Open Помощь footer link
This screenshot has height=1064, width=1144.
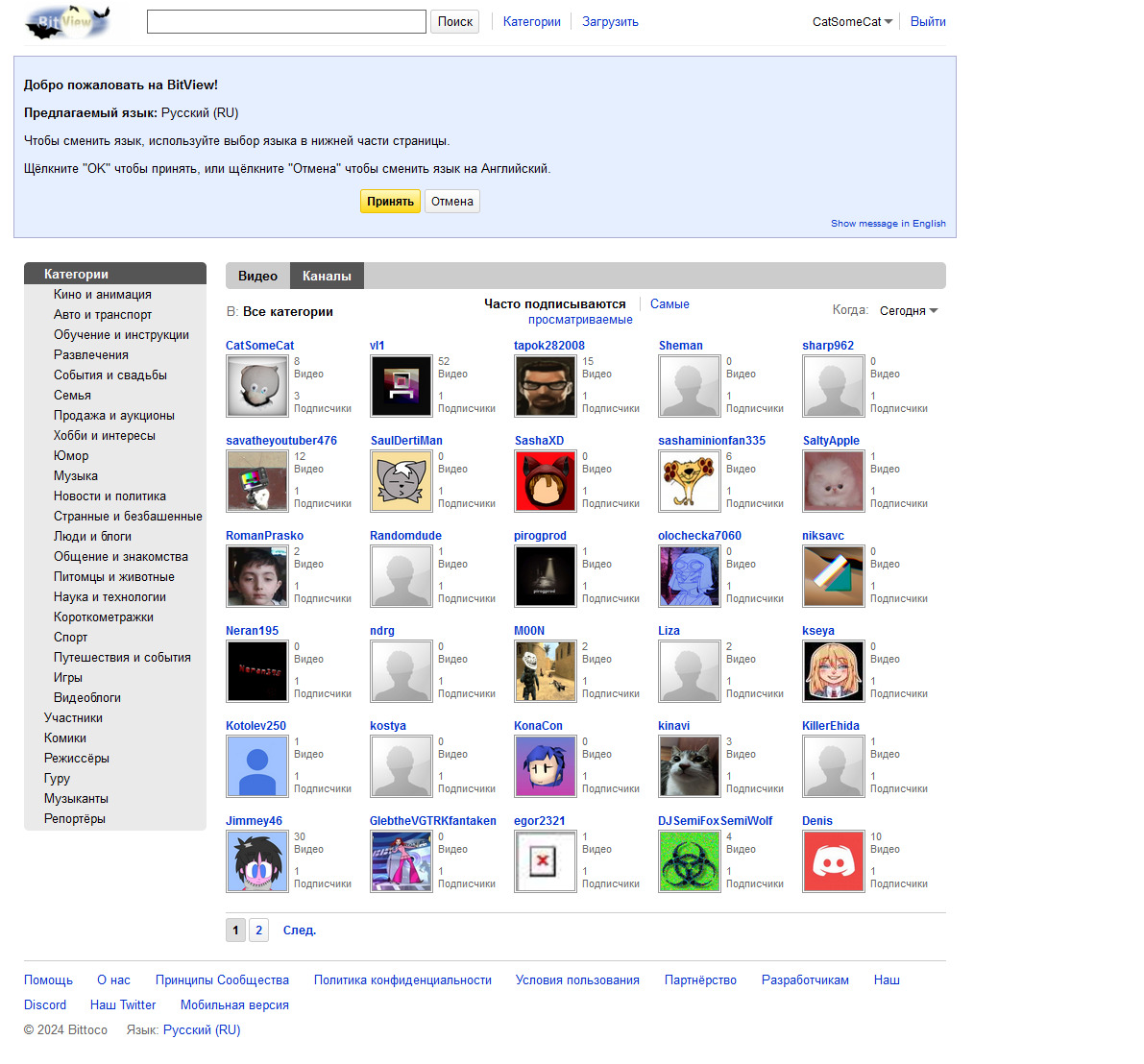pyautogui.click(x=48, y=980)
